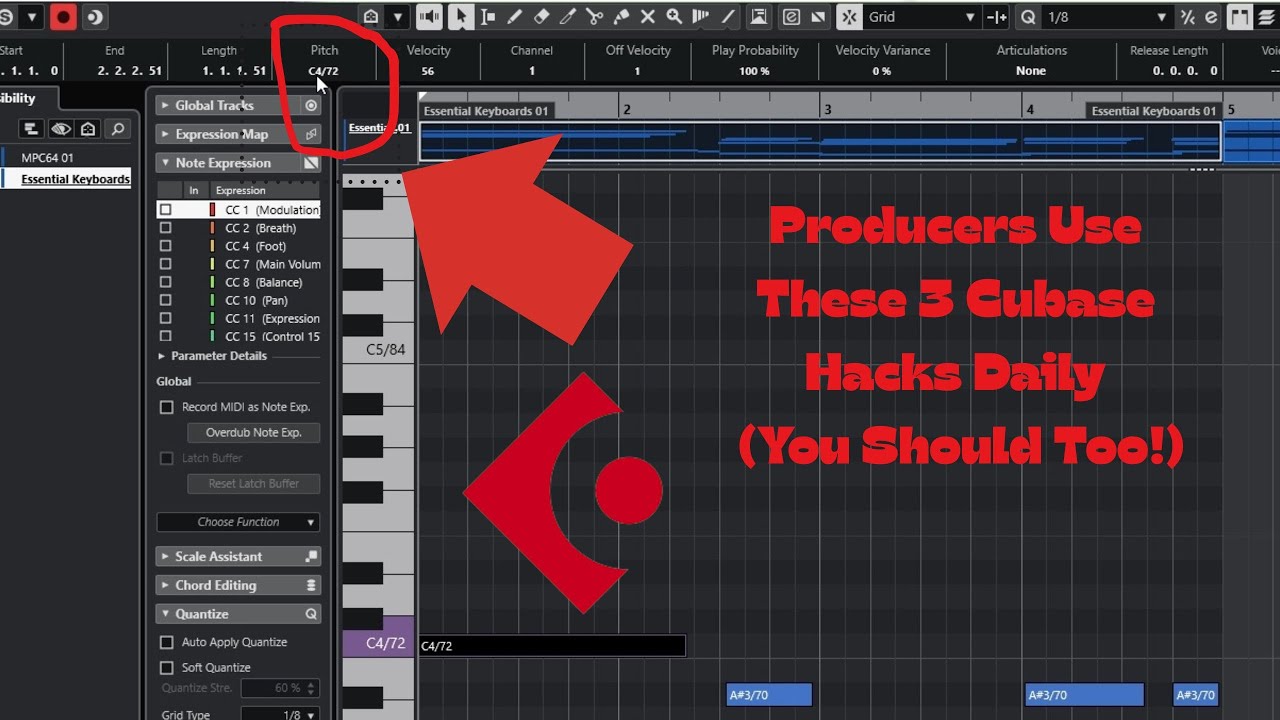Open Note Expression panel options icon
The width and height of the screenshot is (1280, 720).
[x=311, y=163]
